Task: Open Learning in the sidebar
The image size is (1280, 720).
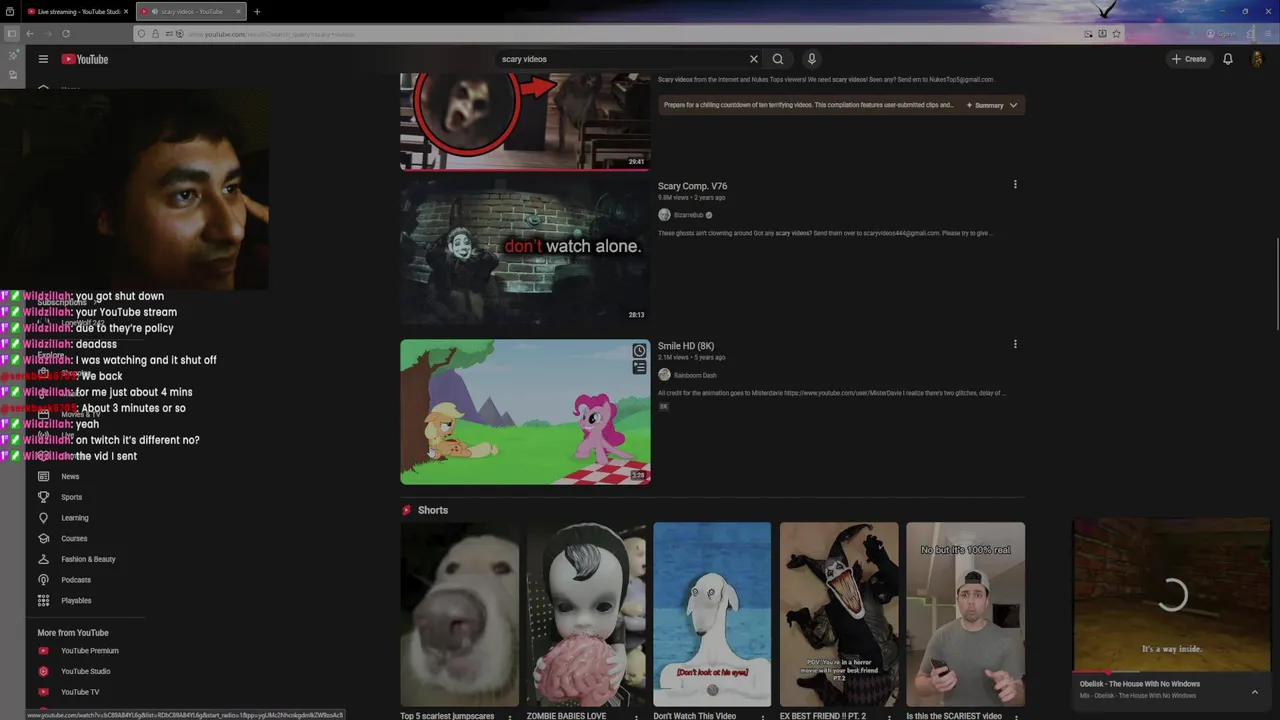Action: (75, 518)
